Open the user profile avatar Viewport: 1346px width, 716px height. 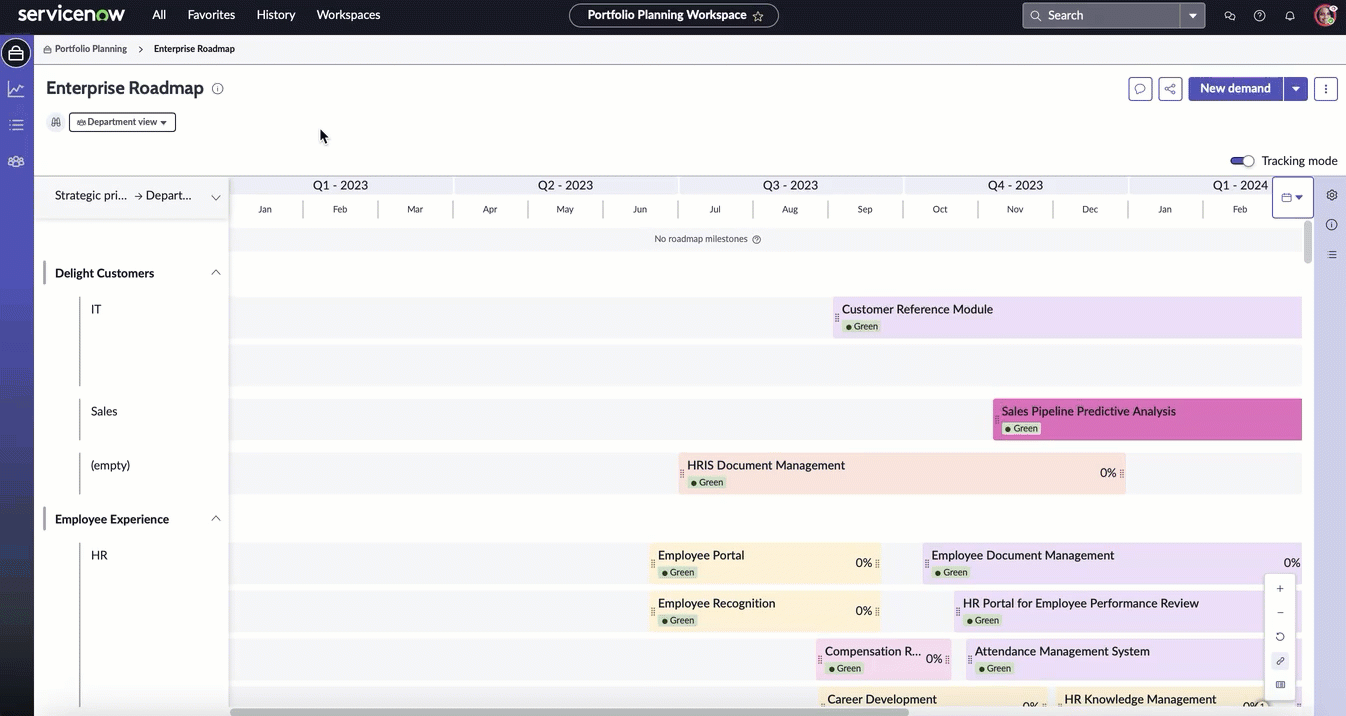[1325, 15]
